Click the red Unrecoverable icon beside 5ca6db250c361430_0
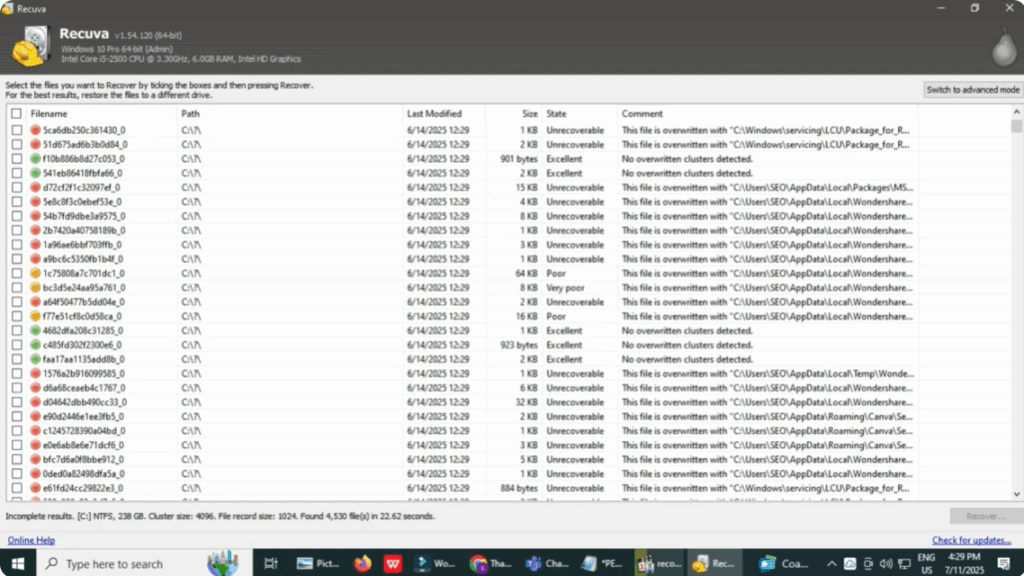 [35, 130]
